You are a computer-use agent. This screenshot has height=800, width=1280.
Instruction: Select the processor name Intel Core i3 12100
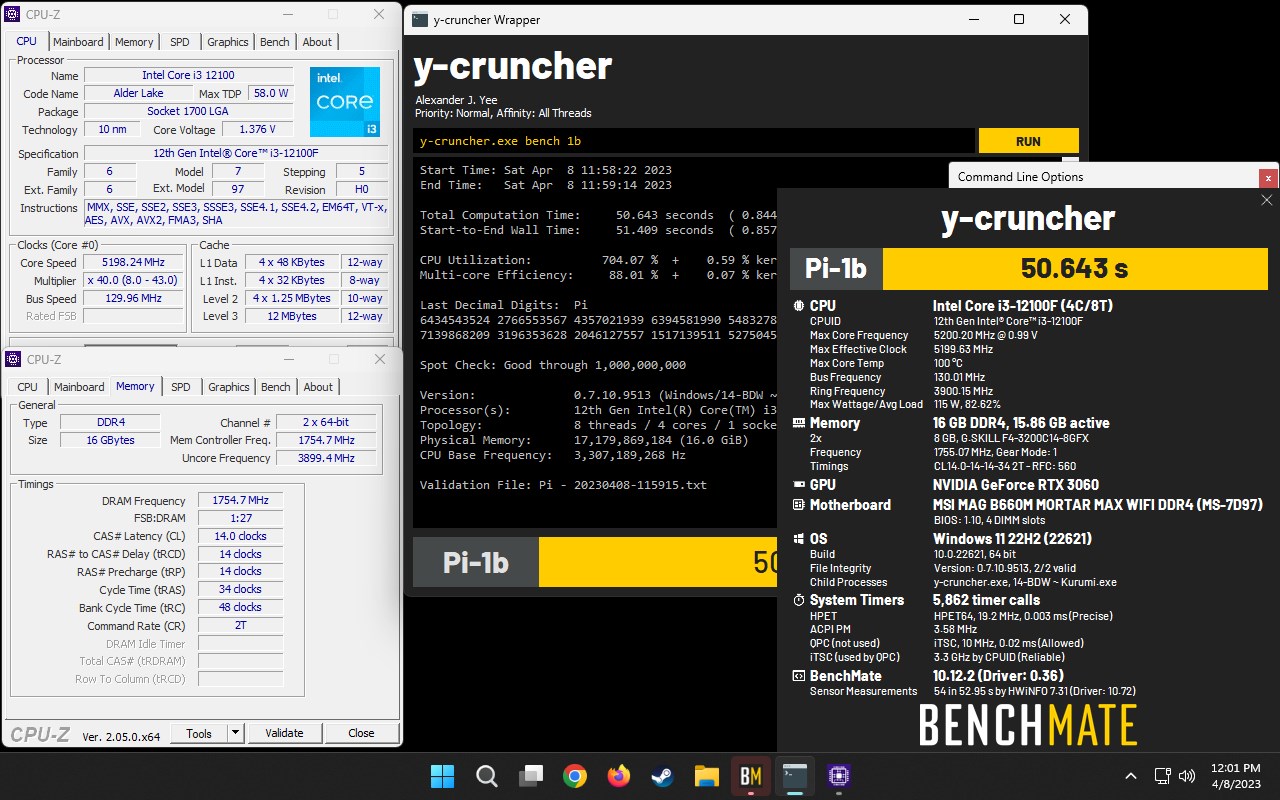[x=188, y=75]
